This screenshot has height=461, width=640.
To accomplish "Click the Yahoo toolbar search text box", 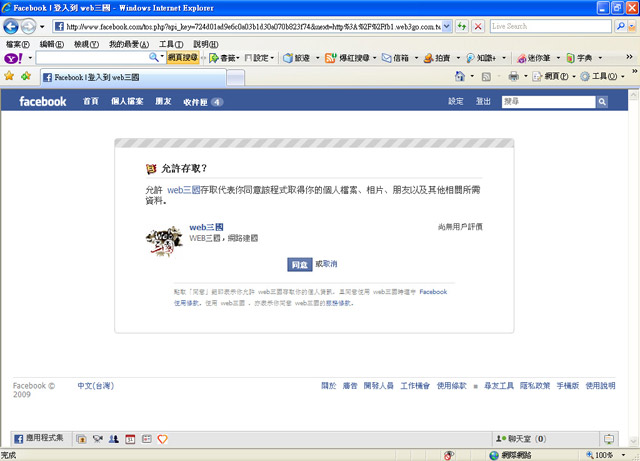I will pos(92,58).
